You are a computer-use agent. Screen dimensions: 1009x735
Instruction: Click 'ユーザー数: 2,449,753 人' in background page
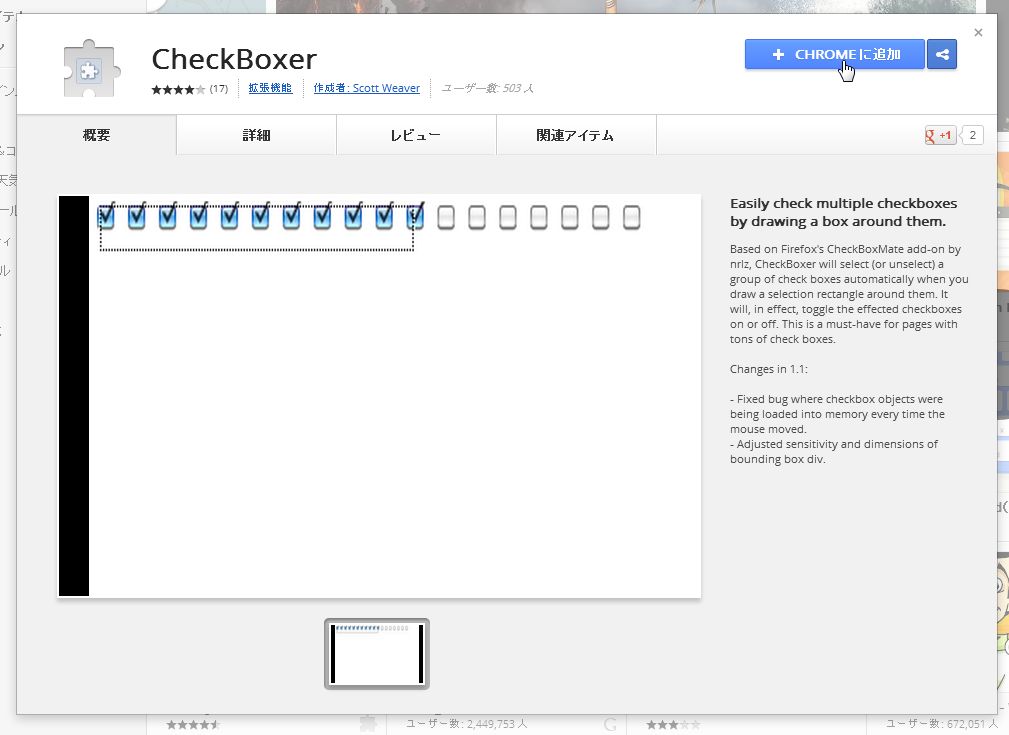467,724
